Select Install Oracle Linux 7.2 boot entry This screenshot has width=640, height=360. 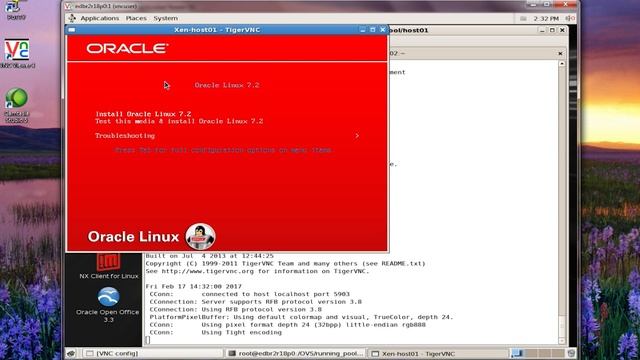[x=143, y=114]
